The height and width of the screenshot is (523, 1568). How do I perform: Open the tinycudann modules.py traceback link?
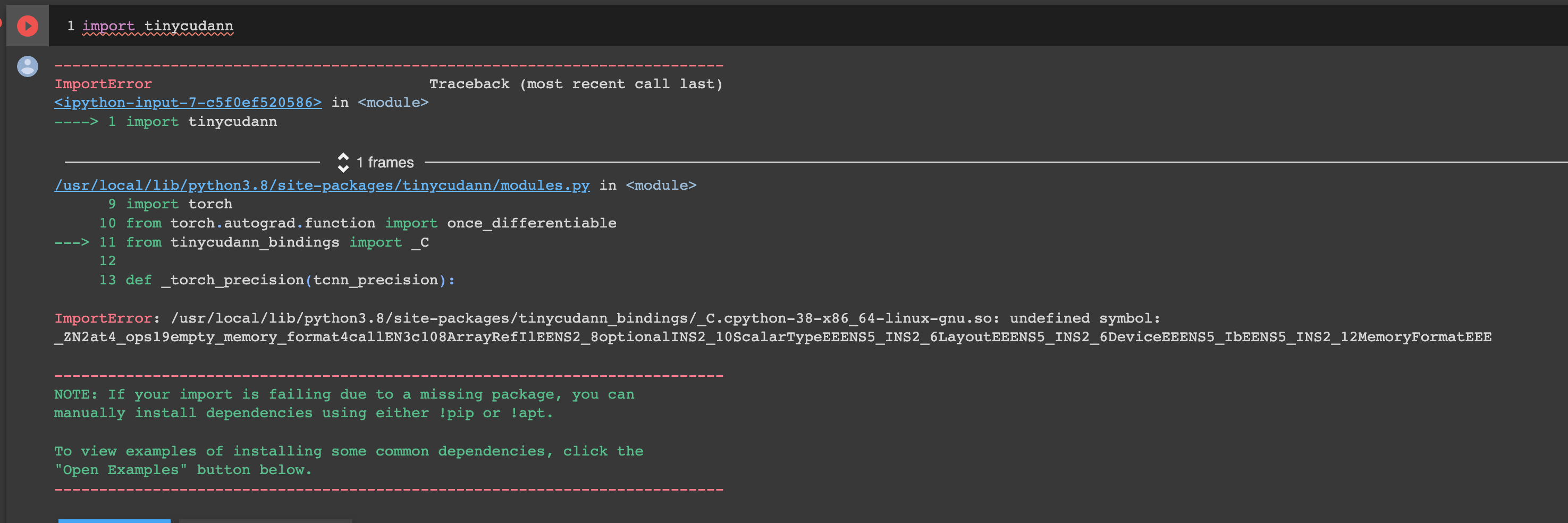tap(322, 185)
